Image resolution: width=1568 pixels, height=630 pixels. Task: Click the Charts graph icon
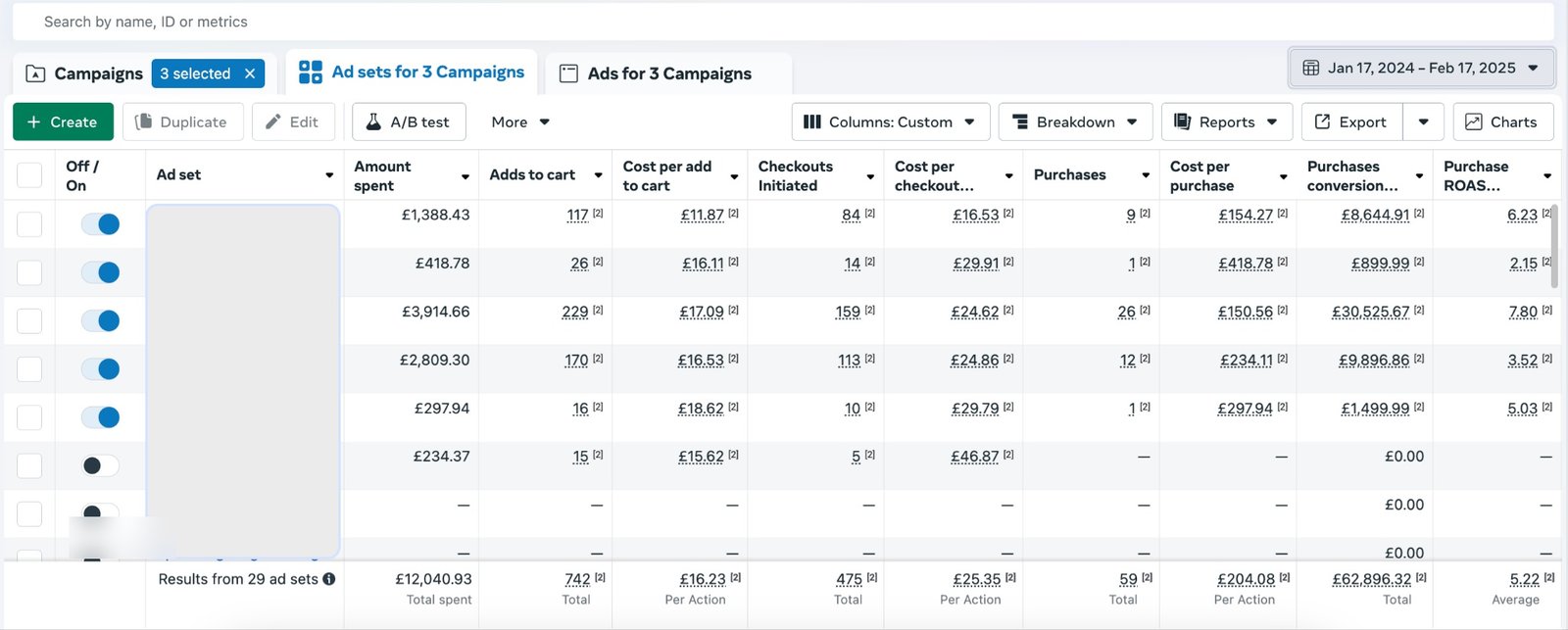coord(1473,121)
